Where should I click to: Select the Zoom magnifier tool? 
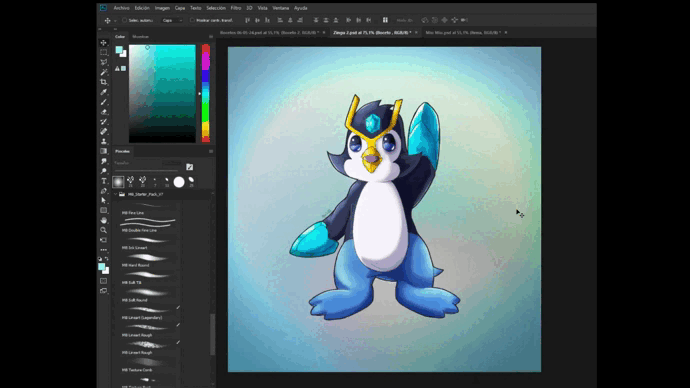coord(103,230)
